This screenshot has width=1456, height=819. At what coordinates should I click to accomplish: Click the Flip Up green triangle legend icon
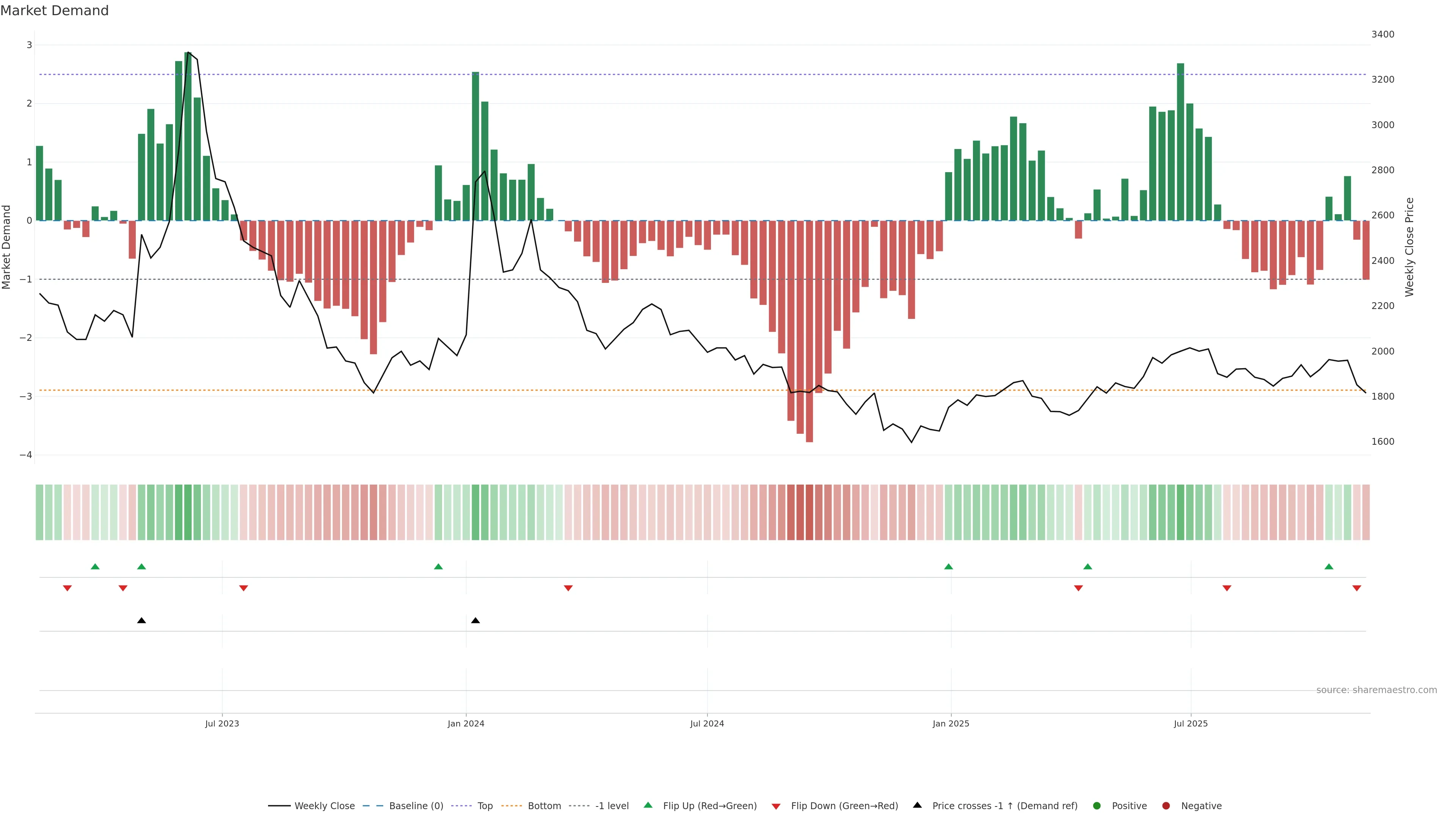point(648,805)
